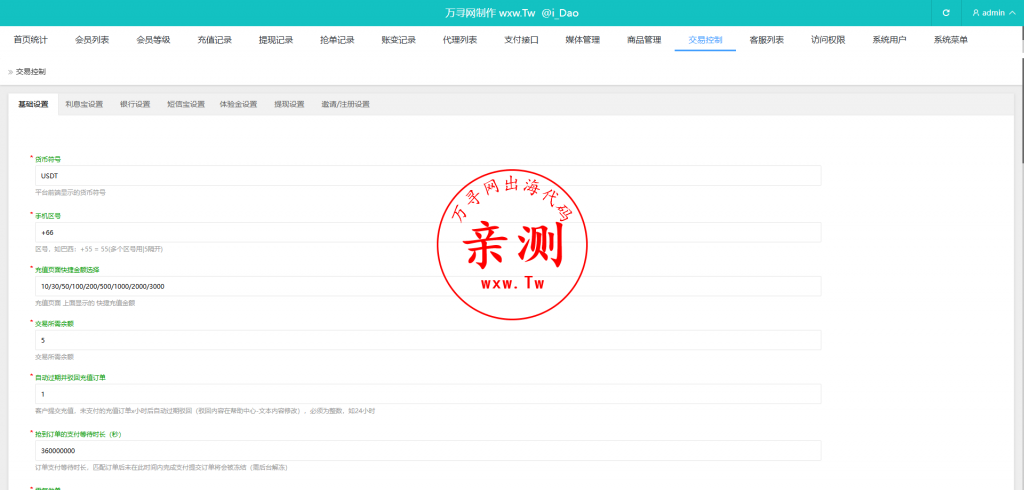Open 会员等级 menu item

pyautogui.click(x=153, y=40)
